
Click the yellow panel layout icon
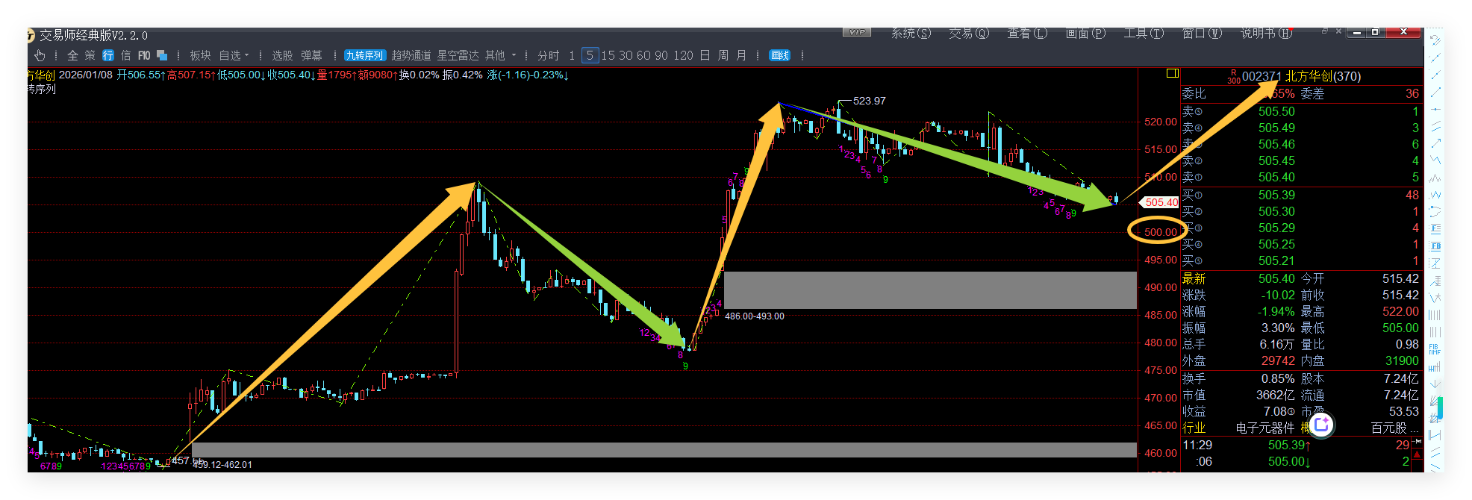tap(1172, 73)
